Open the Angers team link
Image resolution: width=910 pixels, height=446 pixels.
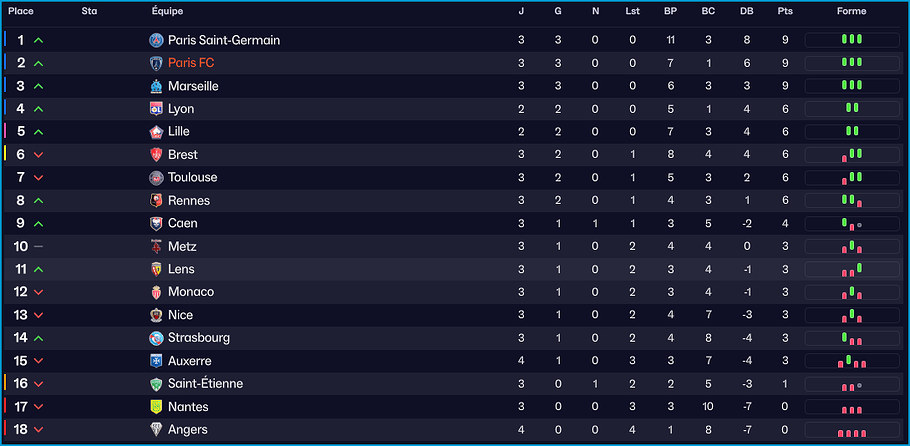point(188,430)
